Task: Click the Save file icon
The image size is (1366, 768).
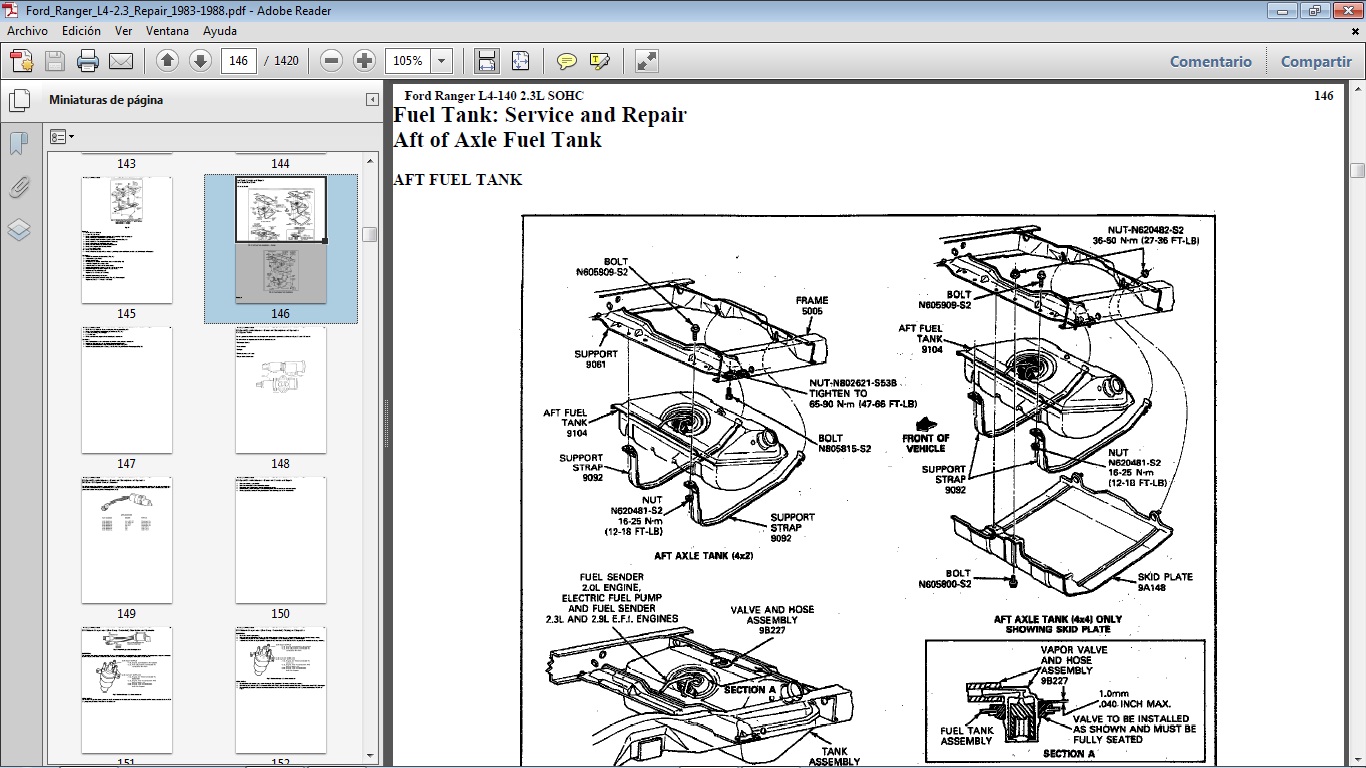Action: pos(55,61)
